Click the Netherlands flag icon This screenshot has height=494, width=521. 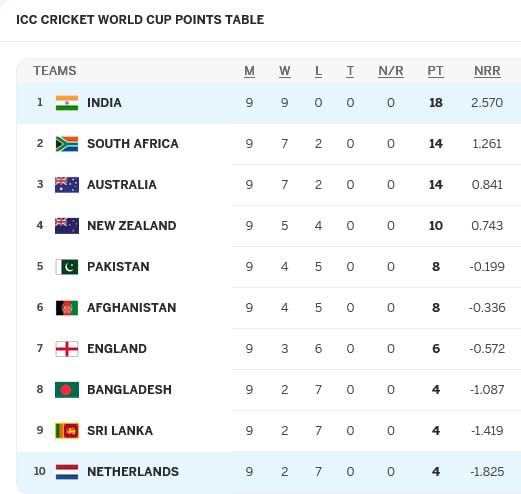click(67, 472)
